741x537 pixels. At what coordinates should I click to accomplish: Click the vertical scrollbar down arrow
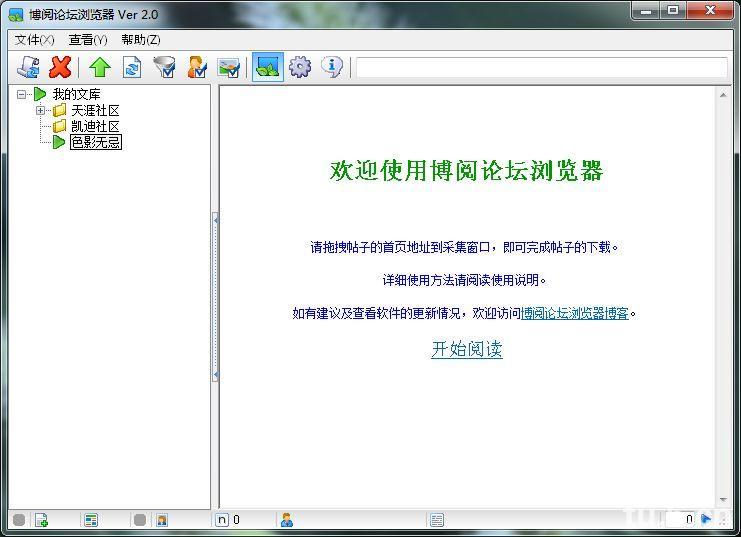(x=722, y=498)
